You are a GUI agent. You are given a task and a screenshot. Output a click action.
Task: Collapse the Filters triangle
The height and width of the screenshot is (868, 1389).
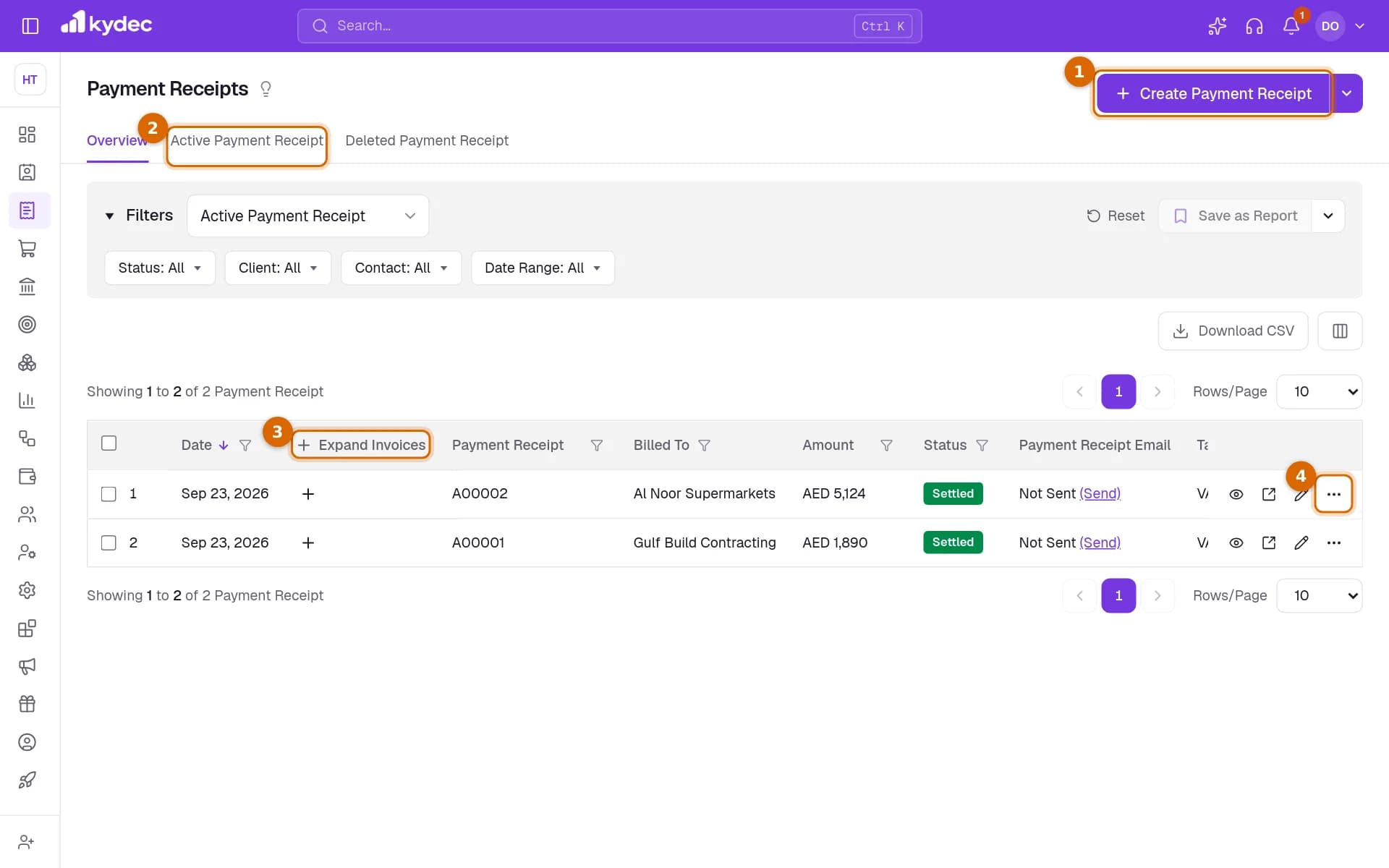click(109, 216)
